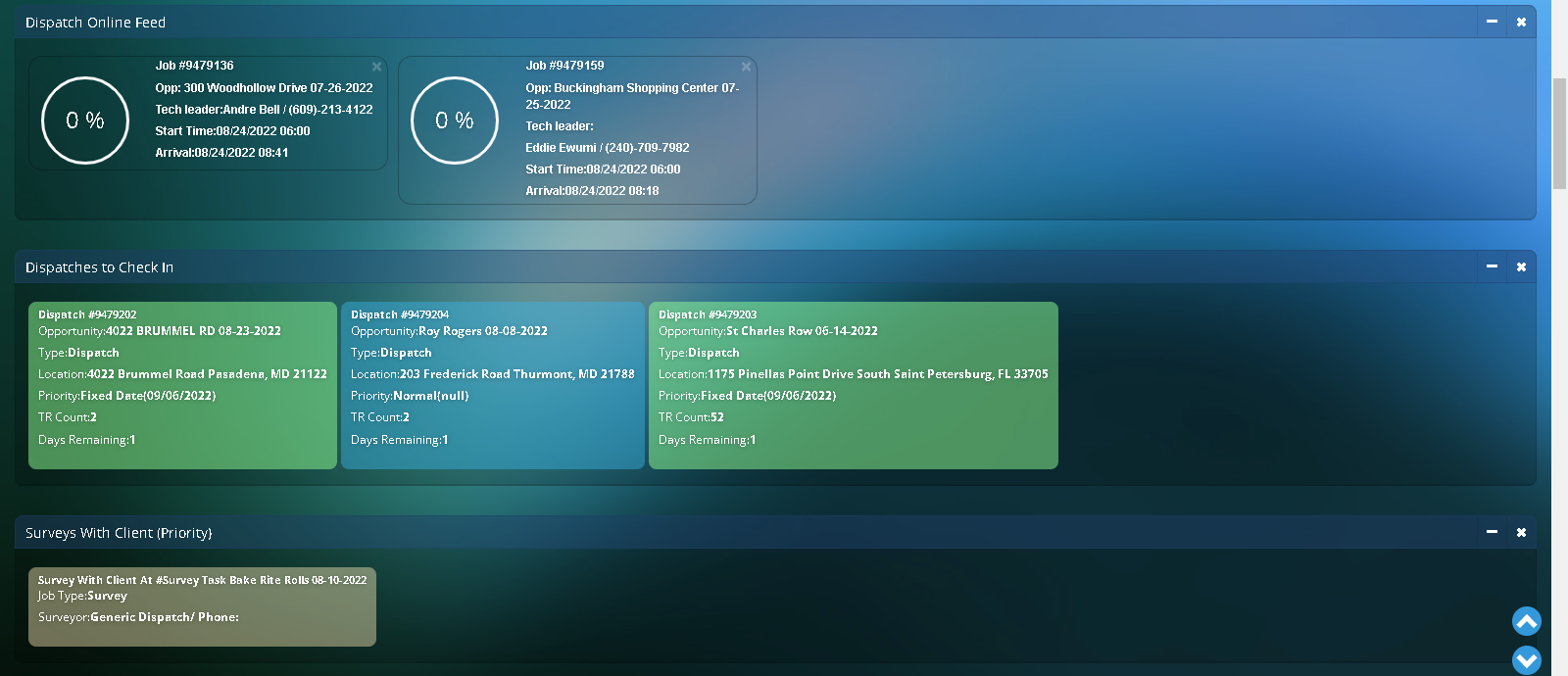Click Job Type Survey text
The image size is (1568, 676).
(82, 596)
